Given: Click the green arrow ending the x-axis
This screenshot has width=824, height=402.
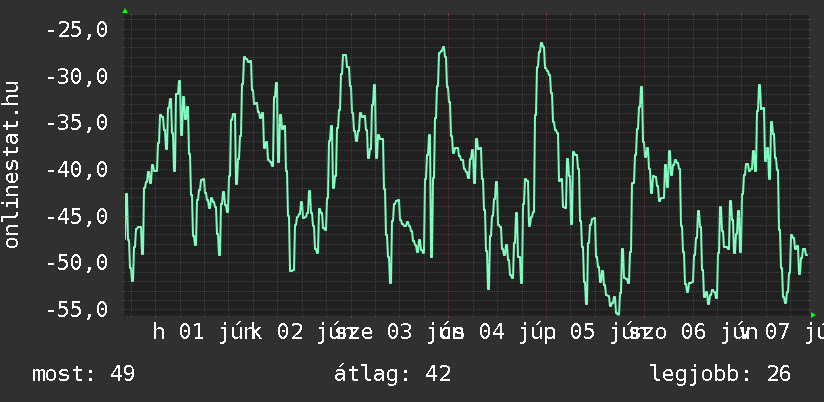Looking at the screenshot, I should pos(813,315).
